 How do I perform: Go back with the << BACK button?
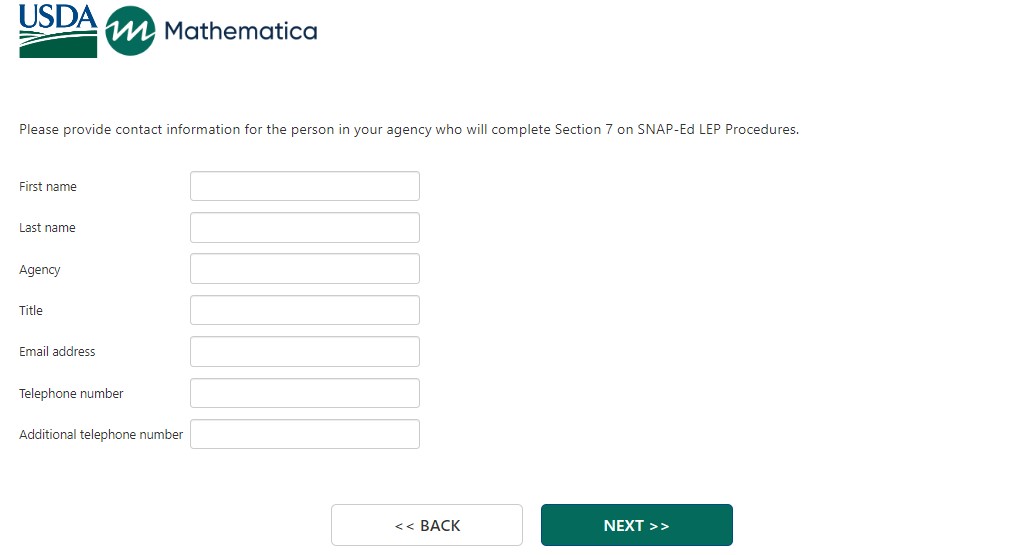(427, 525)
